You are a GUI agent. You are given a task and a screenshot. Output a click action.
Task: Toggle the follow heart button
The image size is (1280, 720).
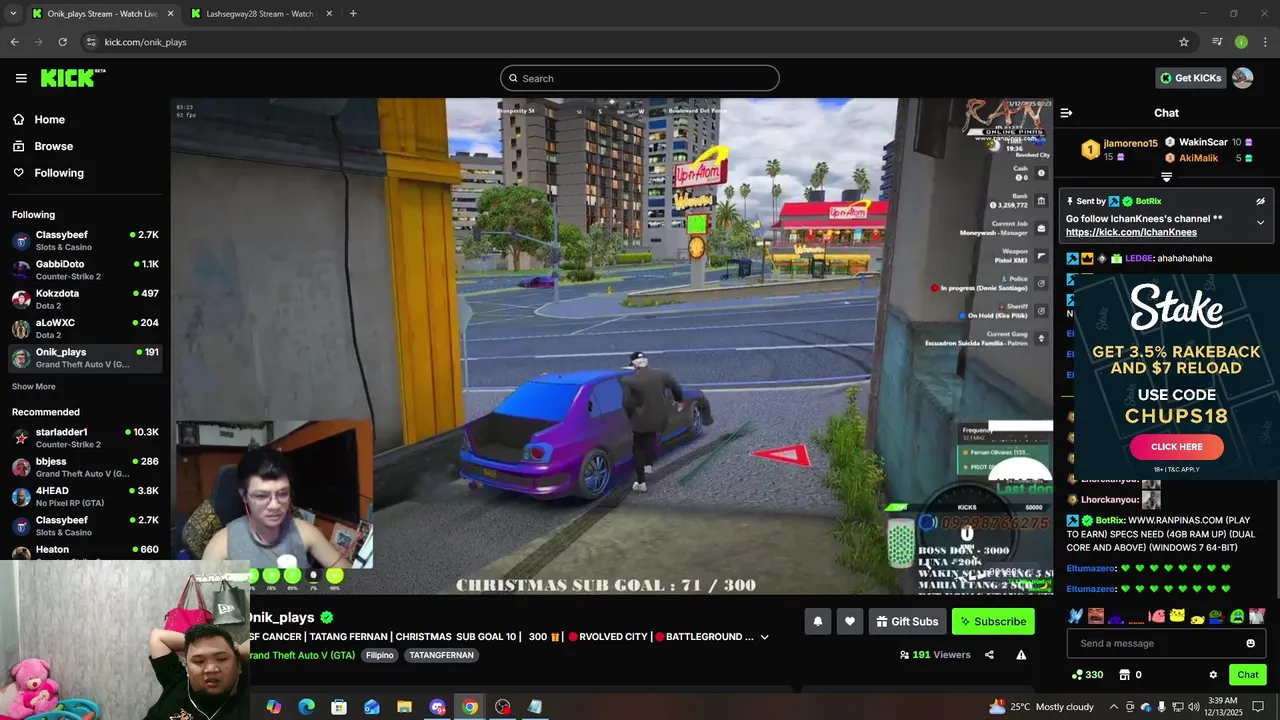point(850,621)
